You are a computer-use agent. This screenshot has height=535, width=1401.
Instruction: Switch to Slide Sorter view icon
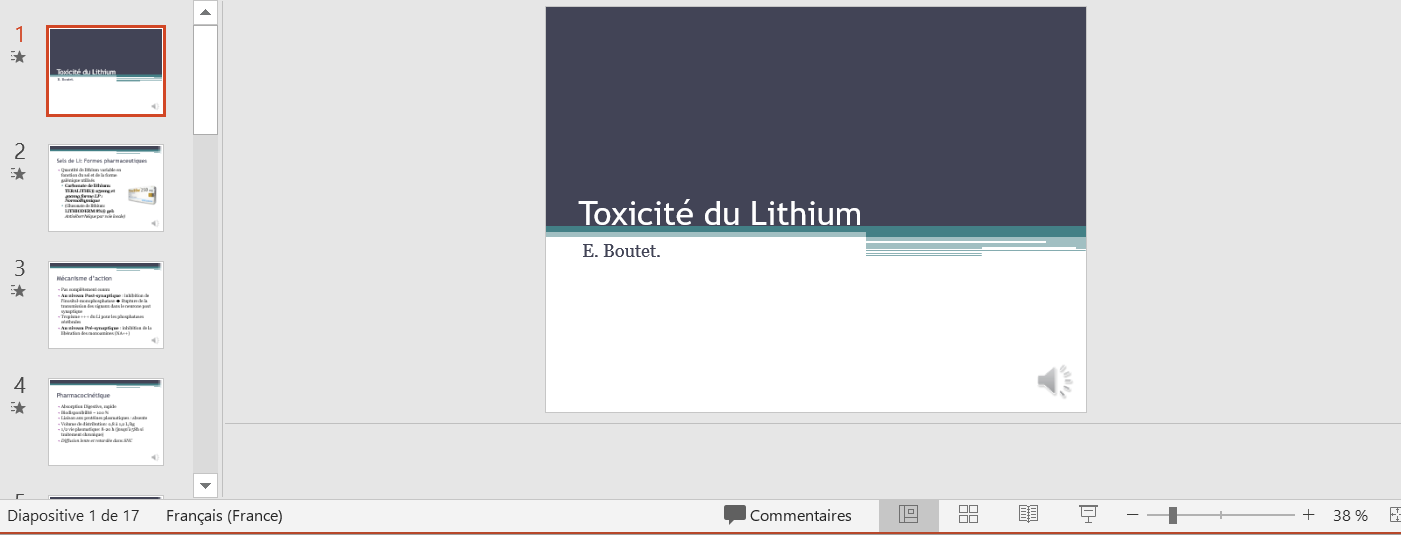click(968, 515)
